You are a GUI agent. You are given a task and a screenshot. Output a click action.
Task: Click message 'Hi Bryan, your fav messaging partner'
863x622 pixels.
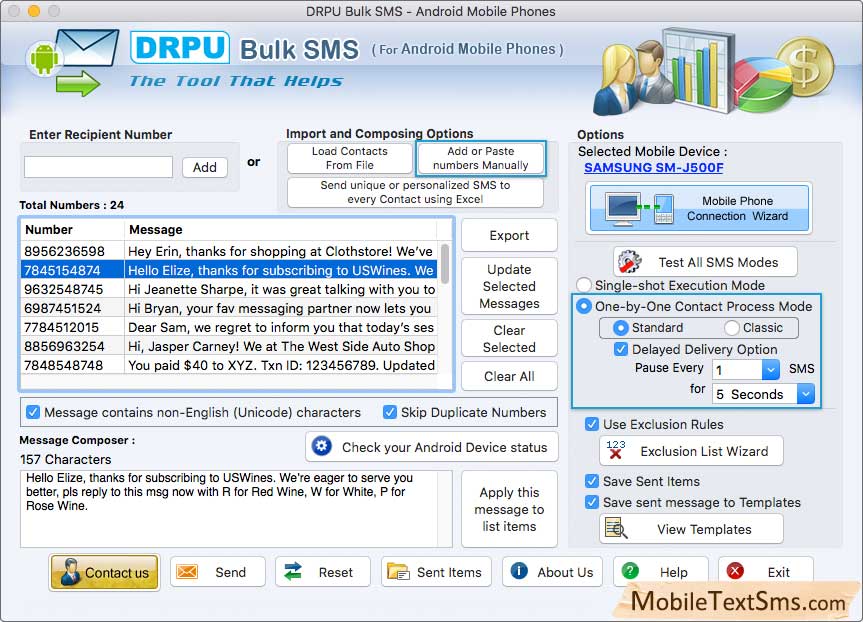pyautogui.click(x=281, y=308)
